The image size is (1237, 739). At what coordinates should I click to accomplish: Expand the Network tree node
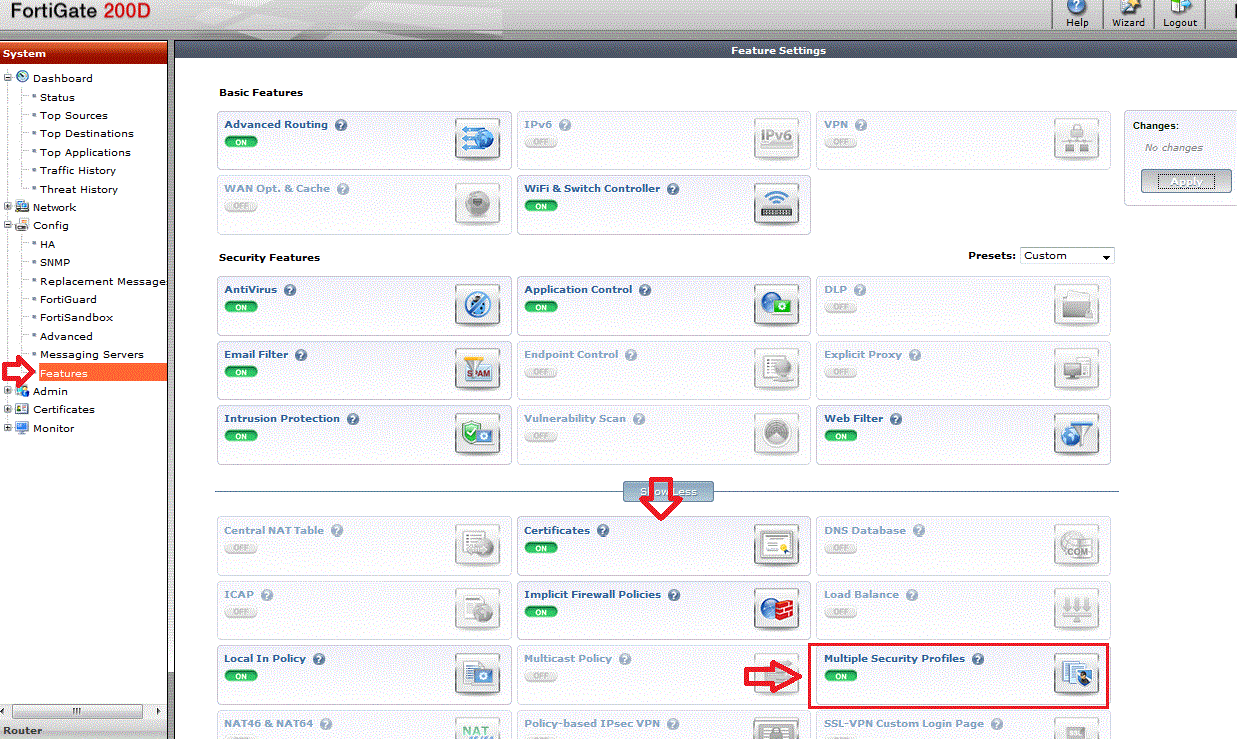tap(8, 207)
